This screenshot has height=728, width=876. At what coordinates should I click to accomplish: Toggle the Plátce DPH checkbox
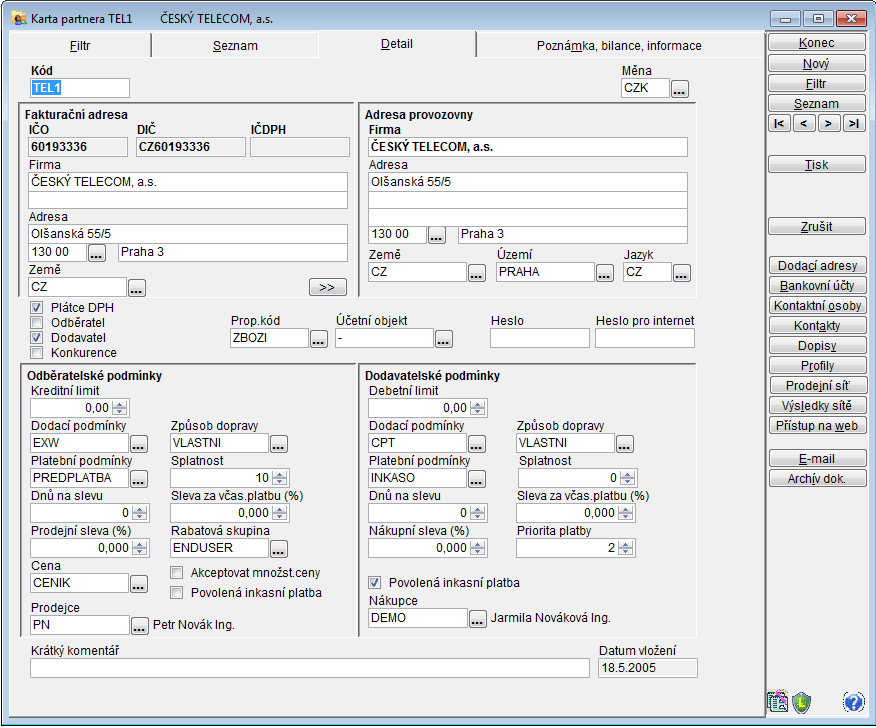pos(37,308)
